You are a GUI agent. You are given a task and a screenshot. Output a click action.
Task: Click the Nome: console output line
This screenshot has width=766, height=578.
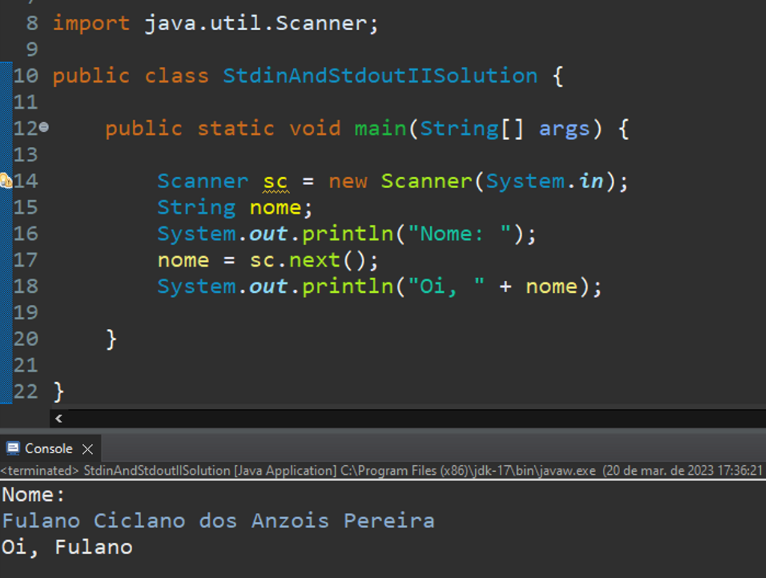[x=33, y=495]
